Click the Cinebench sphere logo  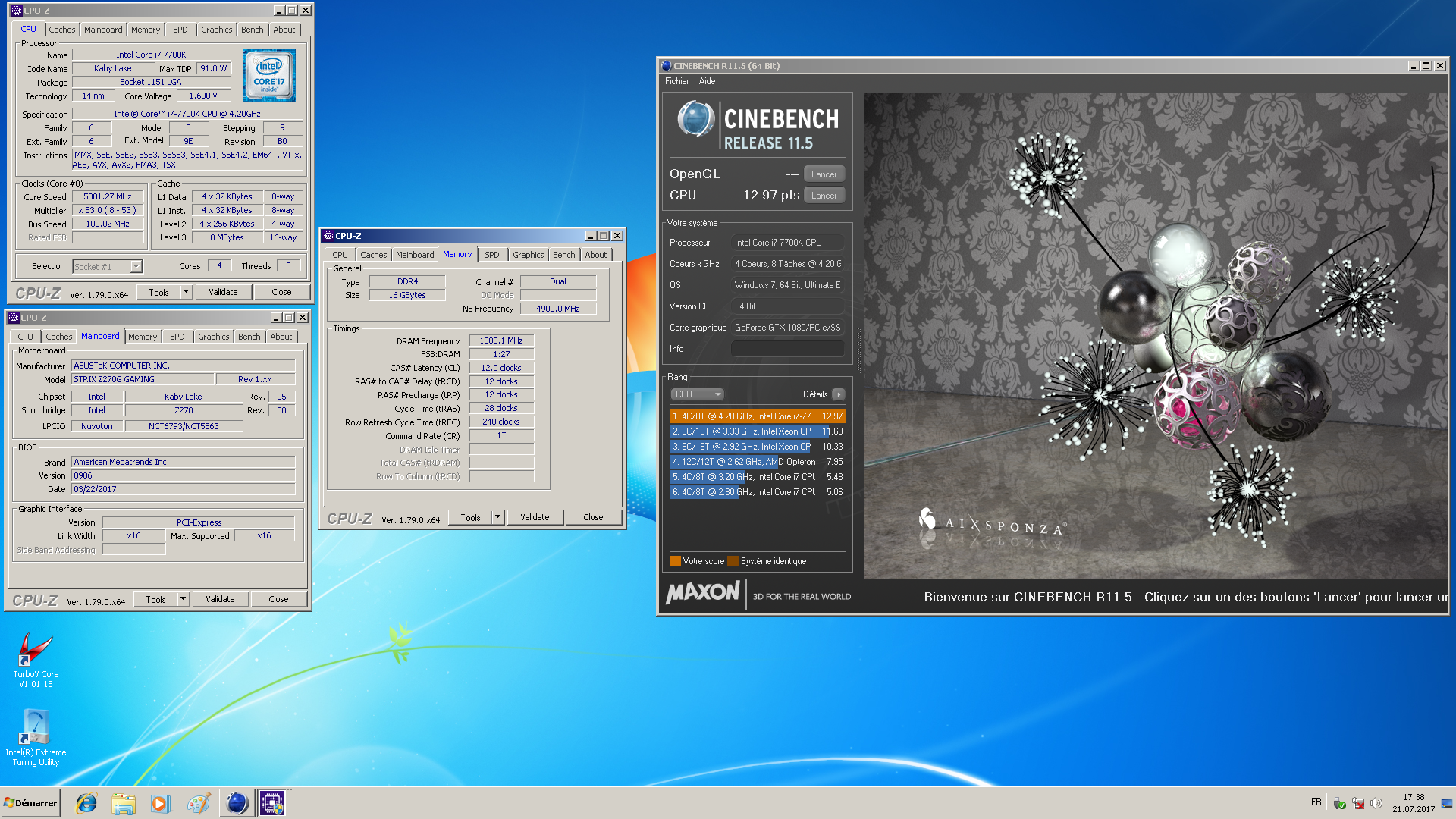click(x=695, y=119)
